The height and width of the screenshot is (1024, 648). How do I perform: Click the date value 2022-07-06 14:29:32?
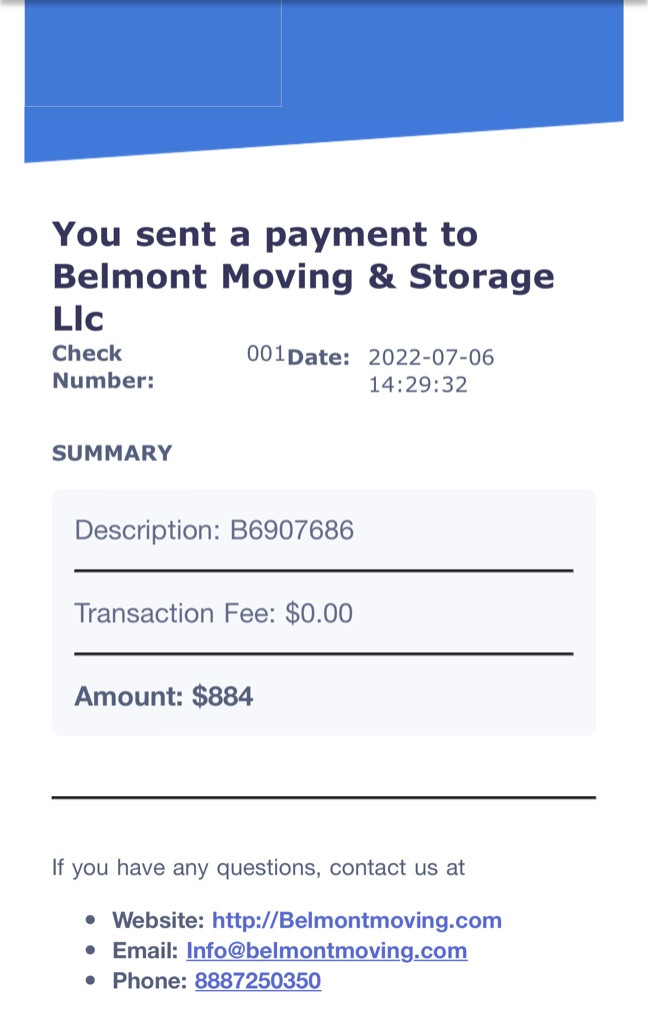coord(430,371)
